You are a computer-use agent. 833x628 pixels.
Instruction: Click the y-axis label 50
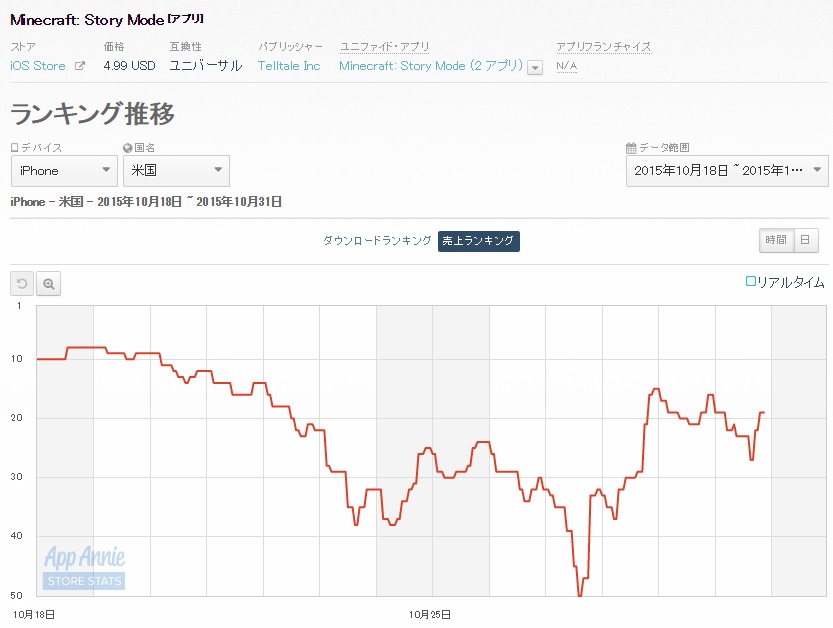16,596
